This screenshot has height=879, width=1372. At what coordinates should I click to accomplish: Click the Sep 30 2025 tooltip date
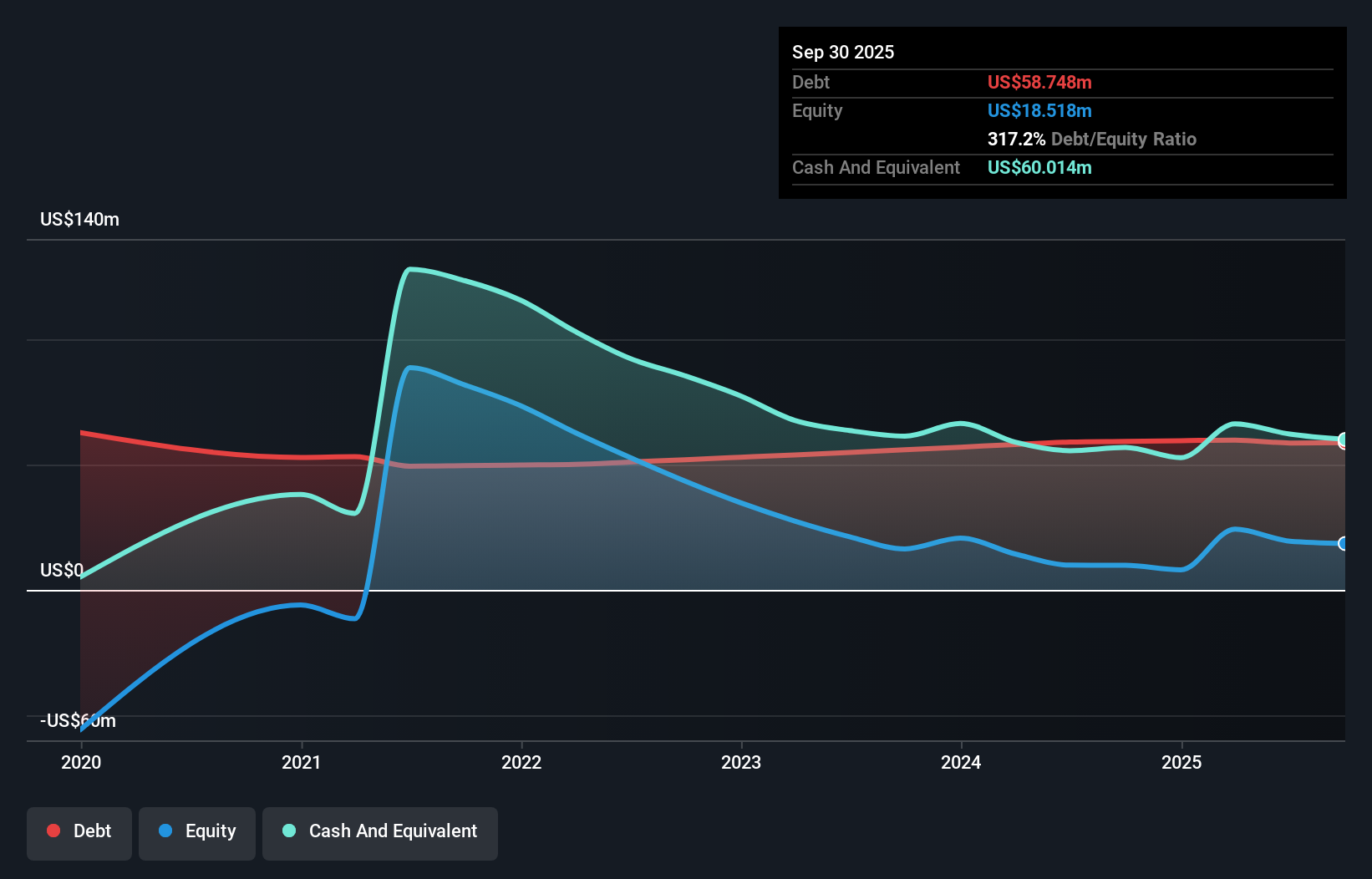843,53
